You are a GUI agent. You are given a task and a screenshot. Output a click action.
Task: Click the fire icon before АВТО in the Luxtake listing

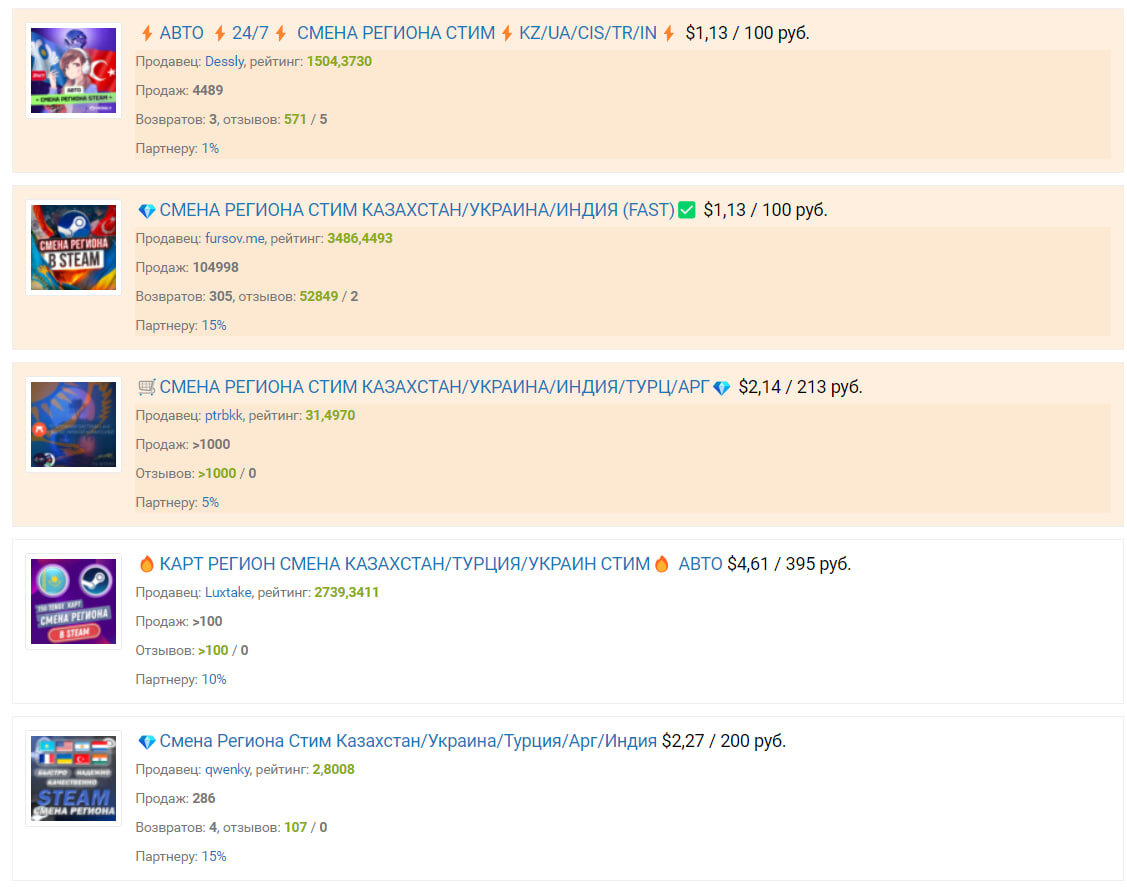click(x=662, y=564)
